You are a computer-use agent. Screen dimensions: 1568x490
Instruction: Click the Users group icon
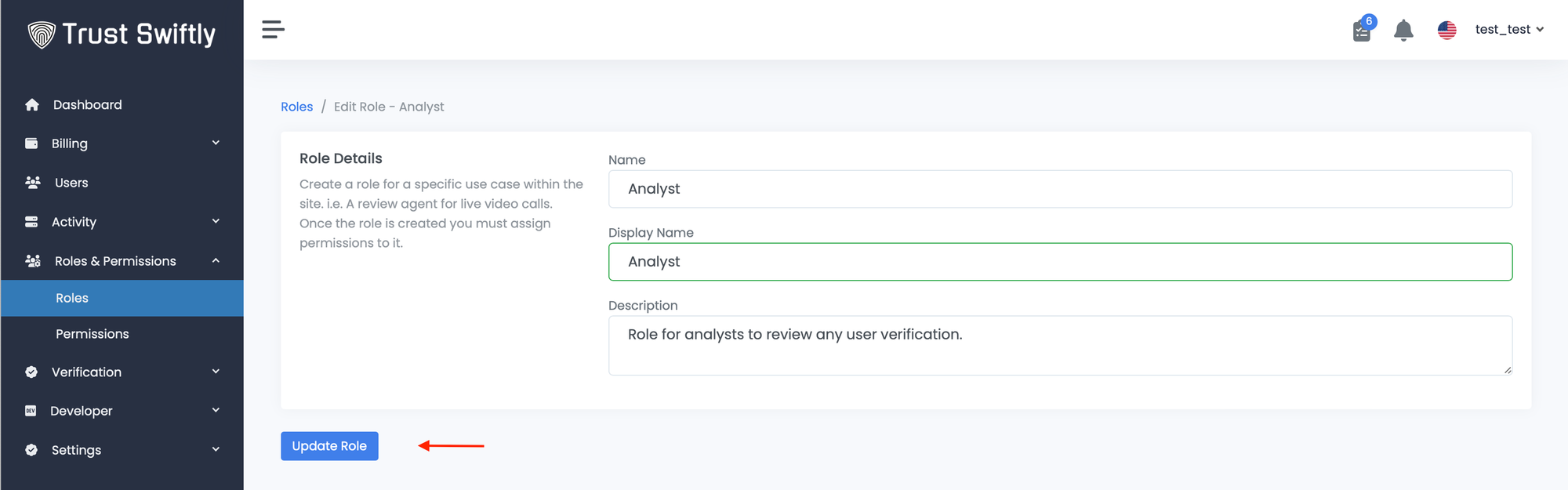point(33,183)
